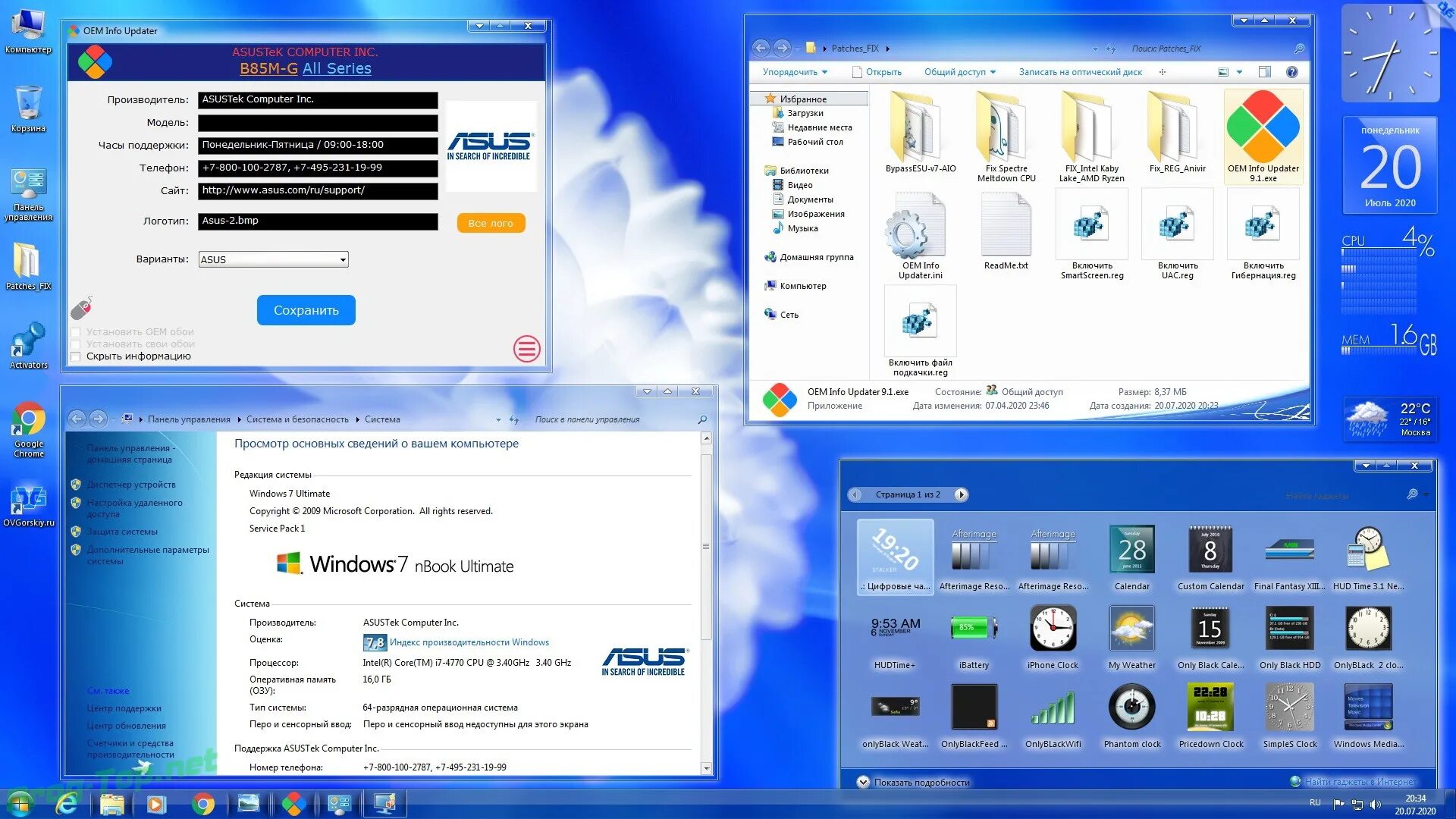Open the volume icon in the system tray

(1376, 804)
